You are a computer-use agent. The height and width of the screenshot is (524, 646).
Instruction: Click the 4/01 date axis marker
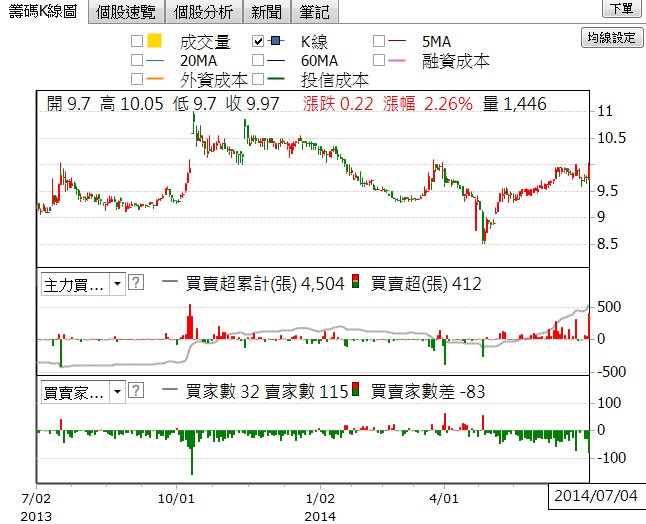point(444,498)
